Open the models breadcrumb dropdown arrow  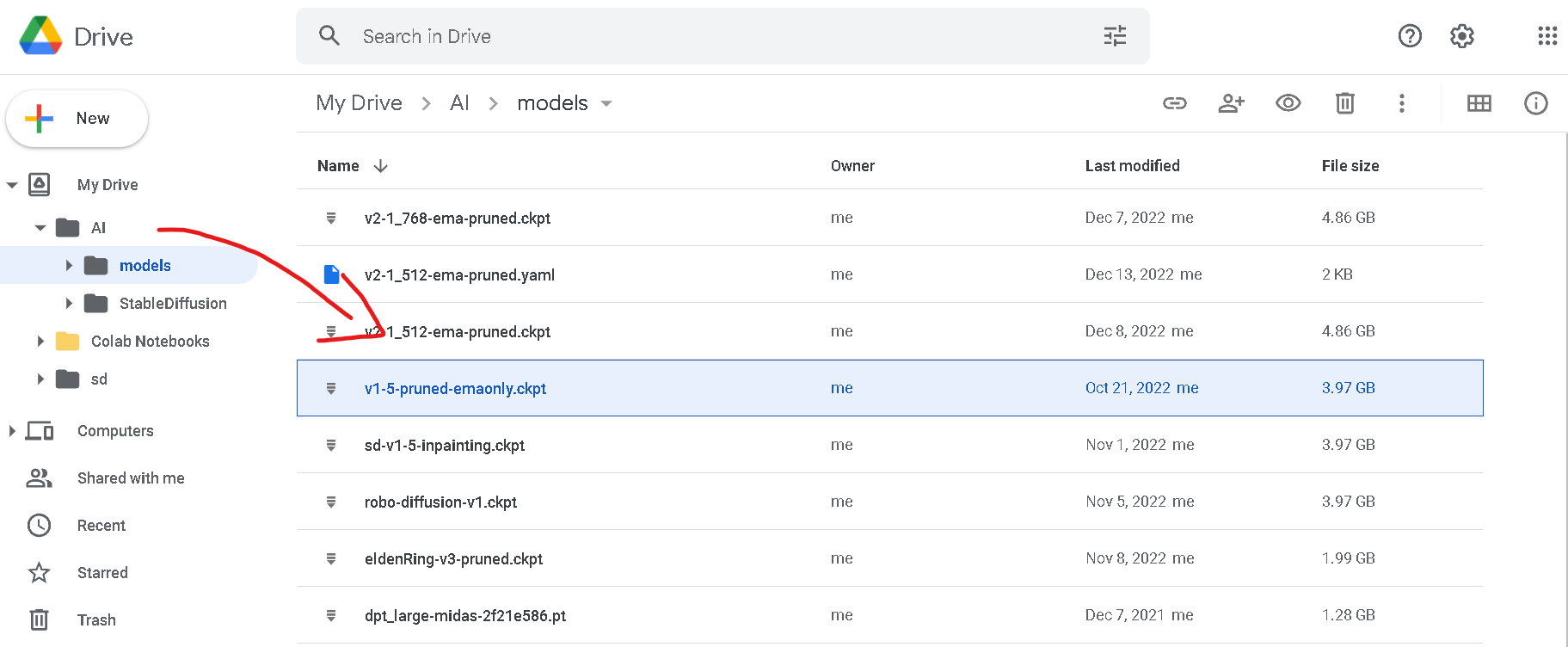tap(606, 103)
